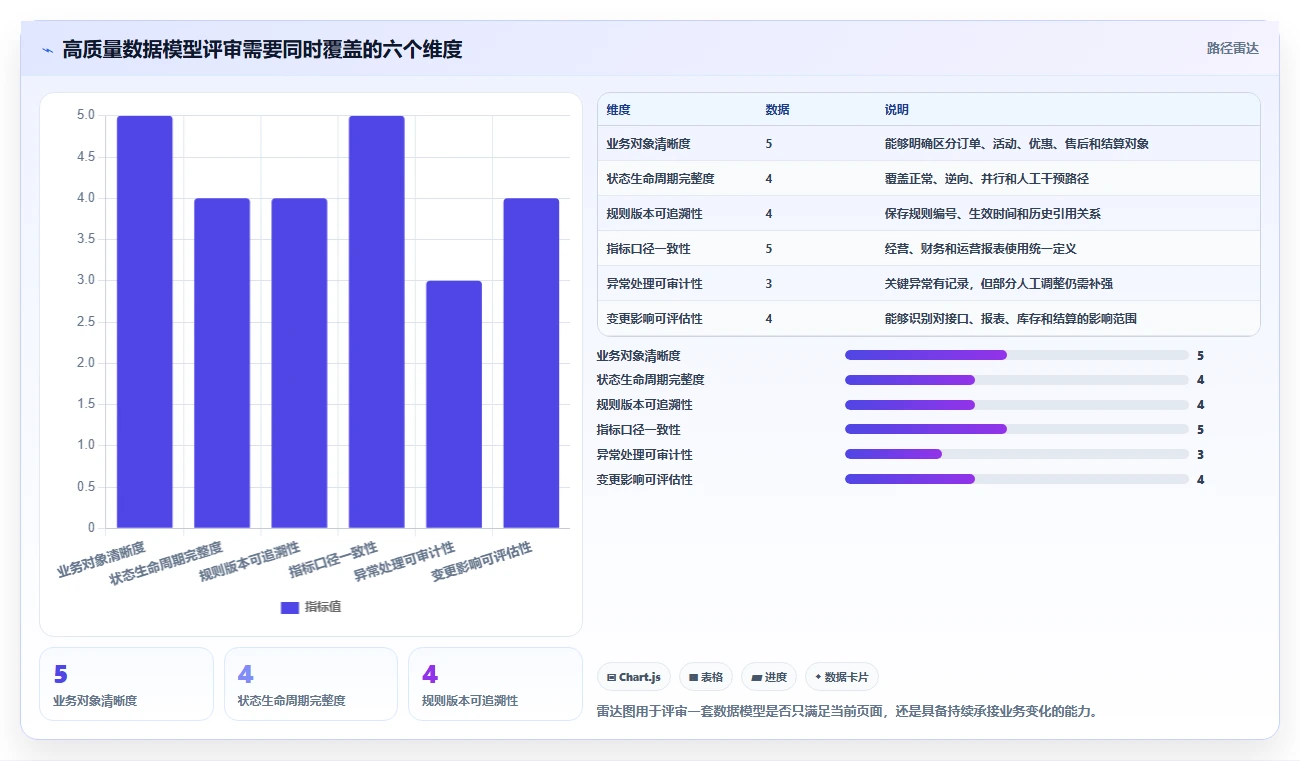1300x761 pixels.
Task: Click the 2.5 y-axis label
Action: tap(86, 322)
